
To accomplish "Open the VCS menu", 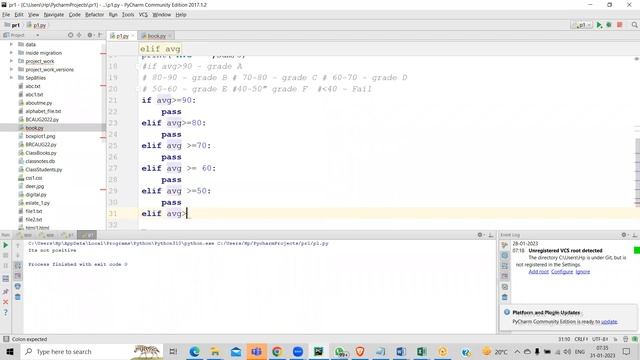I will (143, 15).
